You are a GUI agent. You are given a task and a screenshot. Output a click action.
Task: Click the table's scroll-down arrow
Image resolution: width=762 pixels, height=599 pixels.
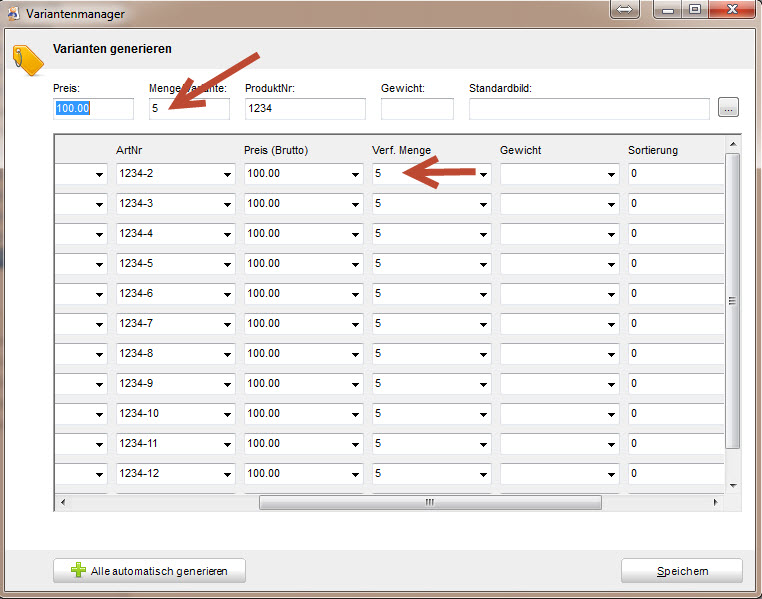point(733,485)
